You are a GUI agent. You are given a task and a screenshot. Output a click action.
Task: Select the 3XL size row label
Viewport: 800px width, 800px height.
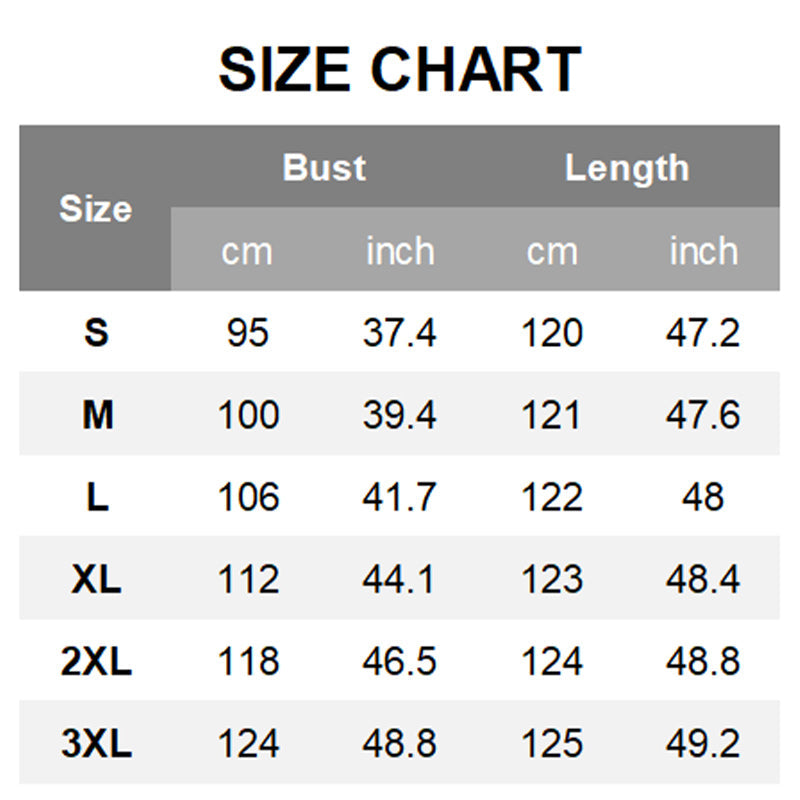coord(96,743)
